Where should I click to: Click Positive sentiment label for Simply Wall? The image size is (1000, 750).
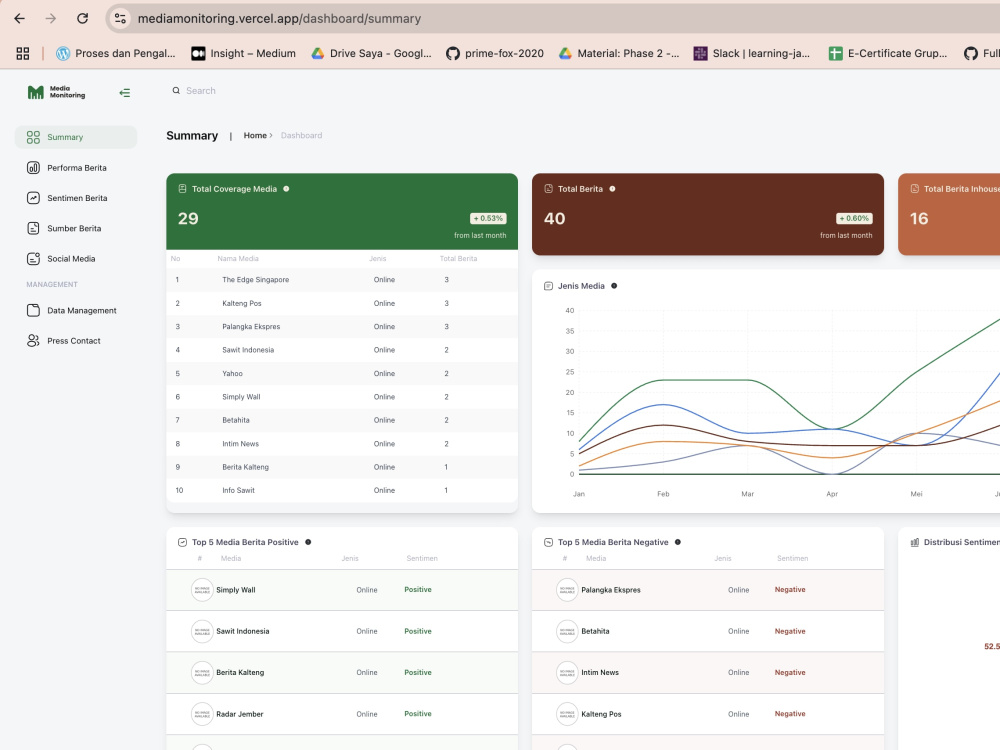(x=418, y=590)
